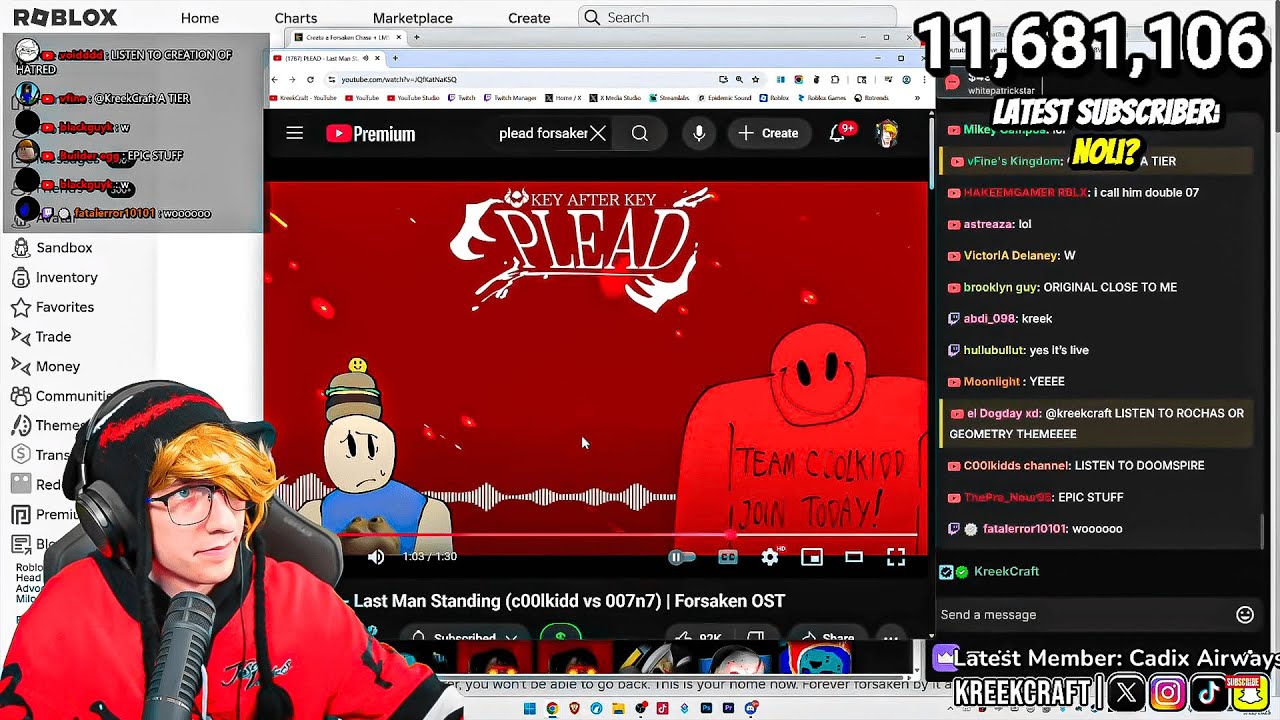Image resolution: width=1280 pixels, height=720 pixels.
Task: Open the Chrome profile icon
Action: pyautogui.click(x=906, y=79)
